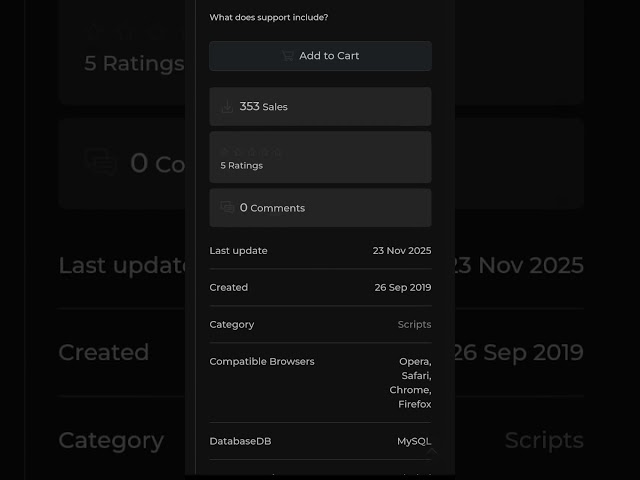This screenshot has width=640, height=480.
Task: Click the MySQL database value
Action: (x=414, y=441)
